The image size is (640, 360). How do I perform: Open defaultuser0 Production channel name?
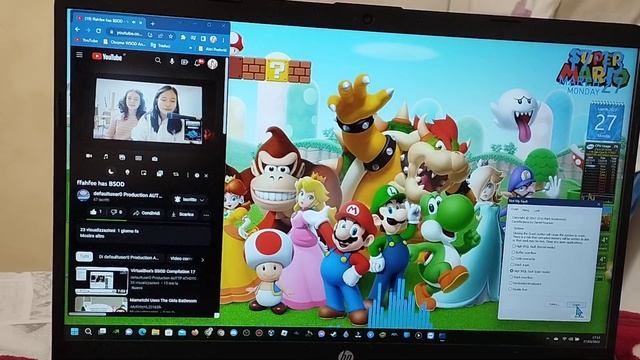click(127, 194)
